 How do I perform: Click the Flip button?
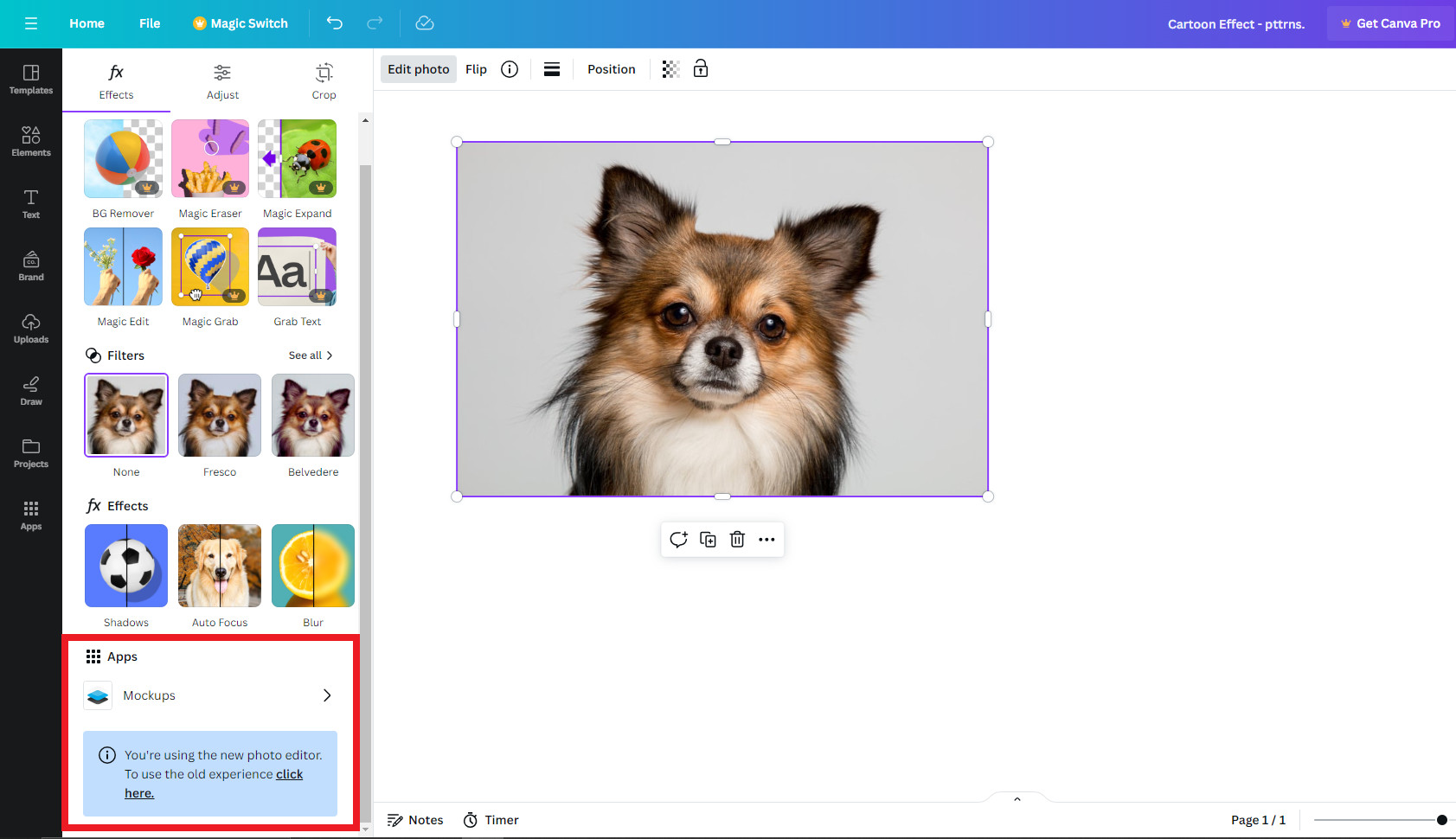click(x=476, y=69)
